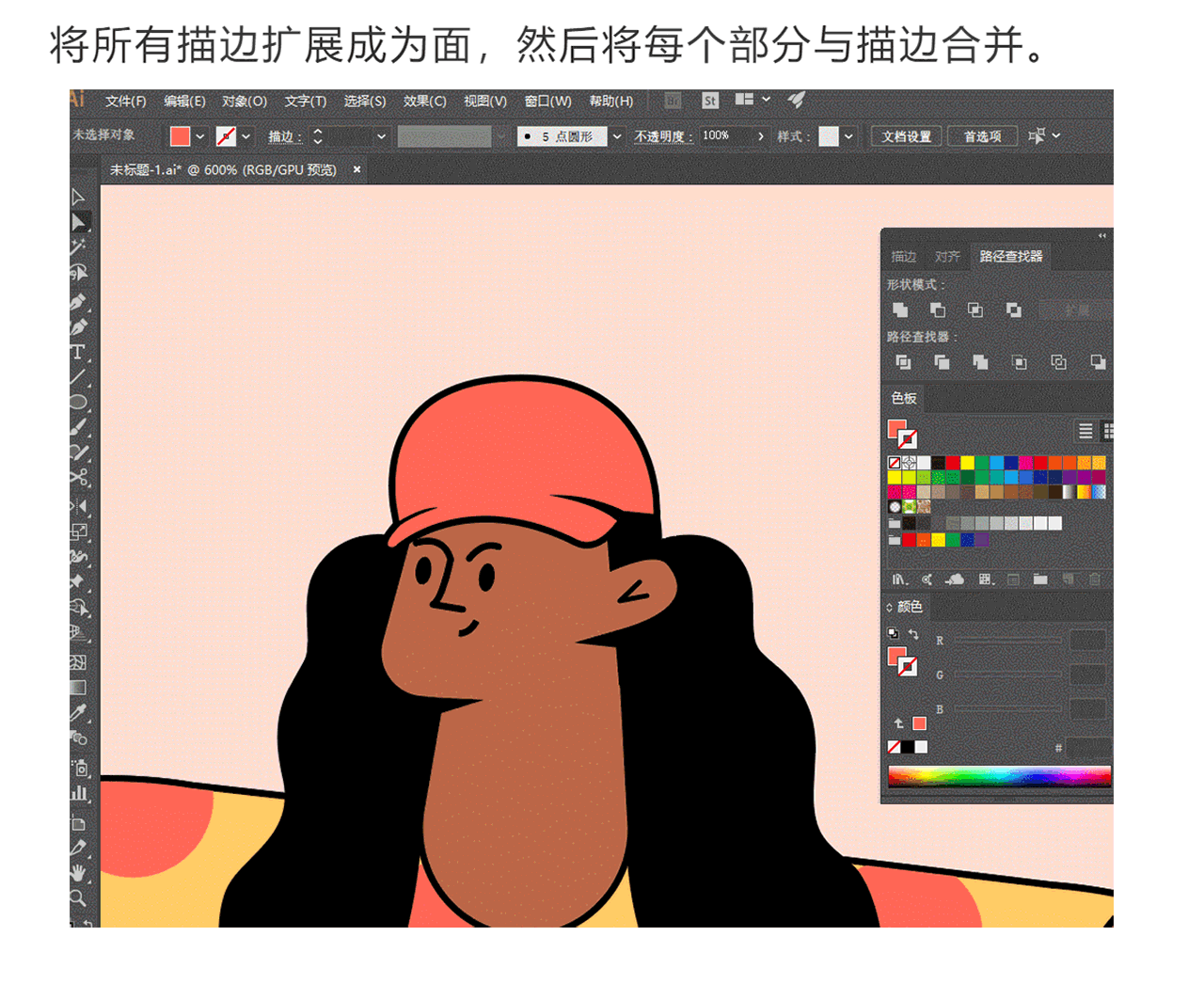Screen dimensions: 1204x1000
Task: Select the 未标题-1.ai document tab
Action: pyautogui.click(x=223, y=169)
